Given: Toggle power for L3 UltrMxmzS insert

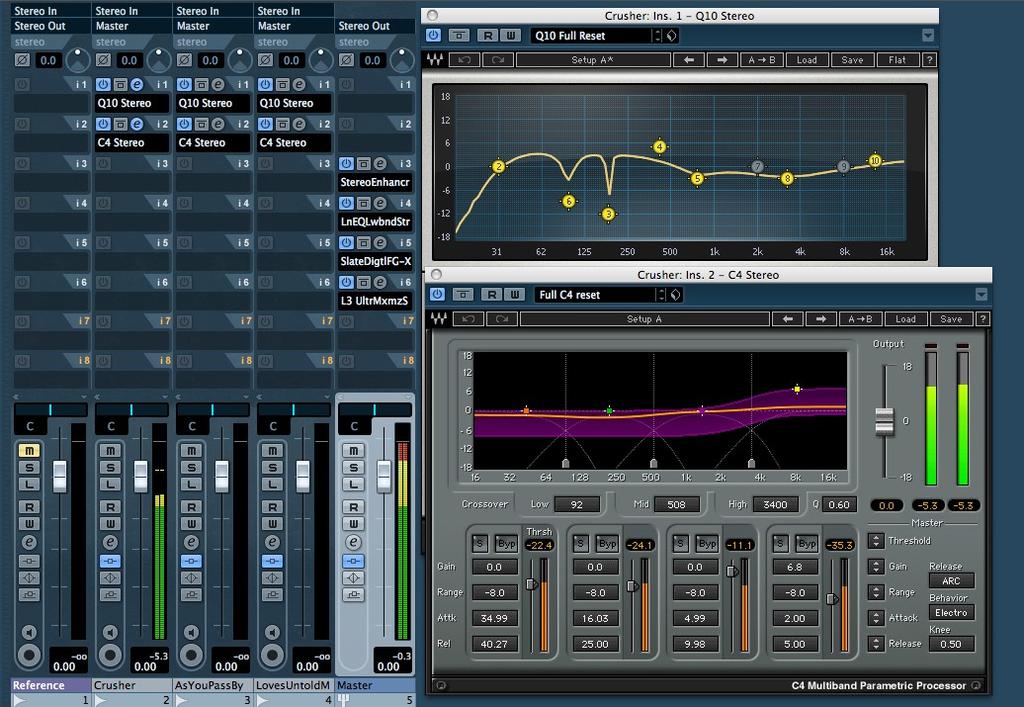Looking at the screenshot, I should 346,283.
